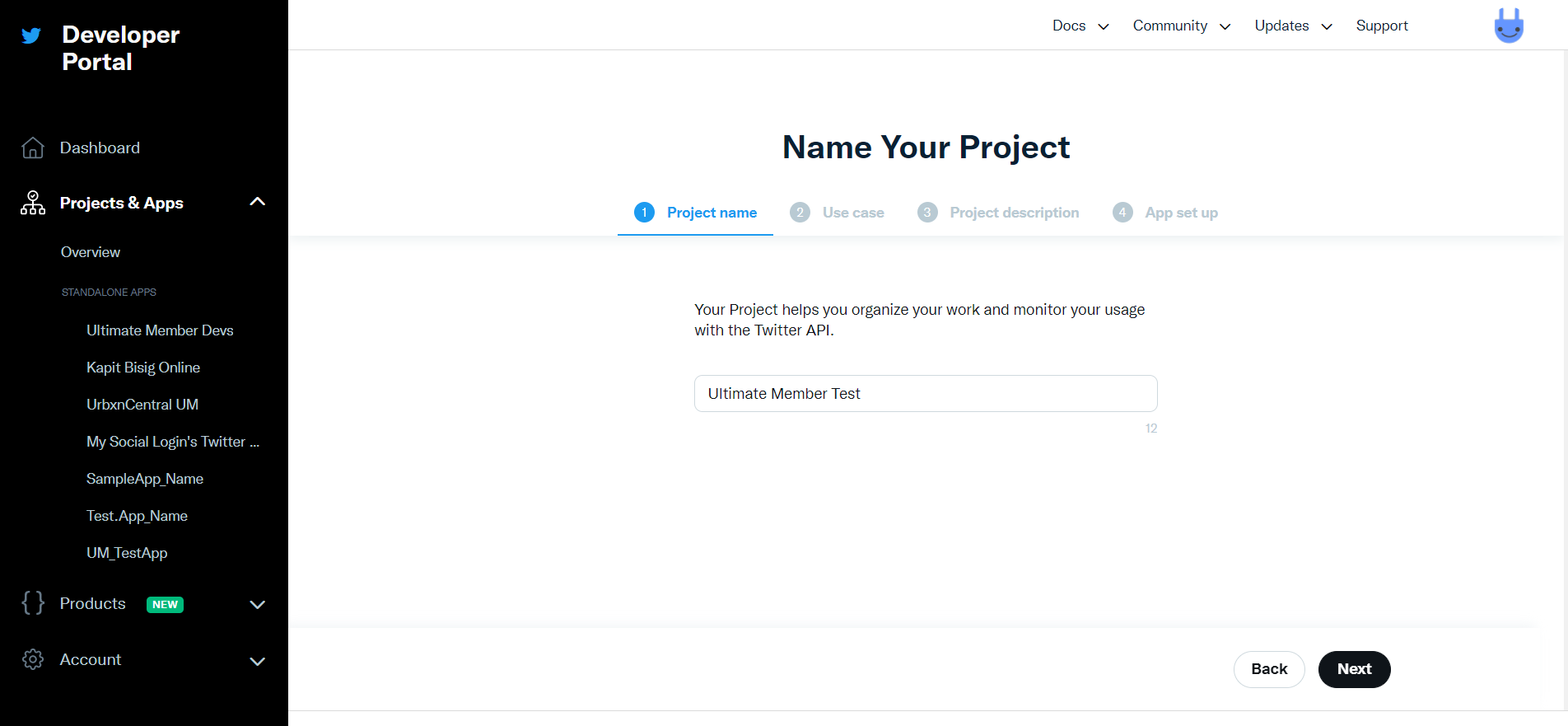Open the Updates dropdown arrow
The width and height of the screenshot is (1568, 726).
click(x=1327, y=26)
